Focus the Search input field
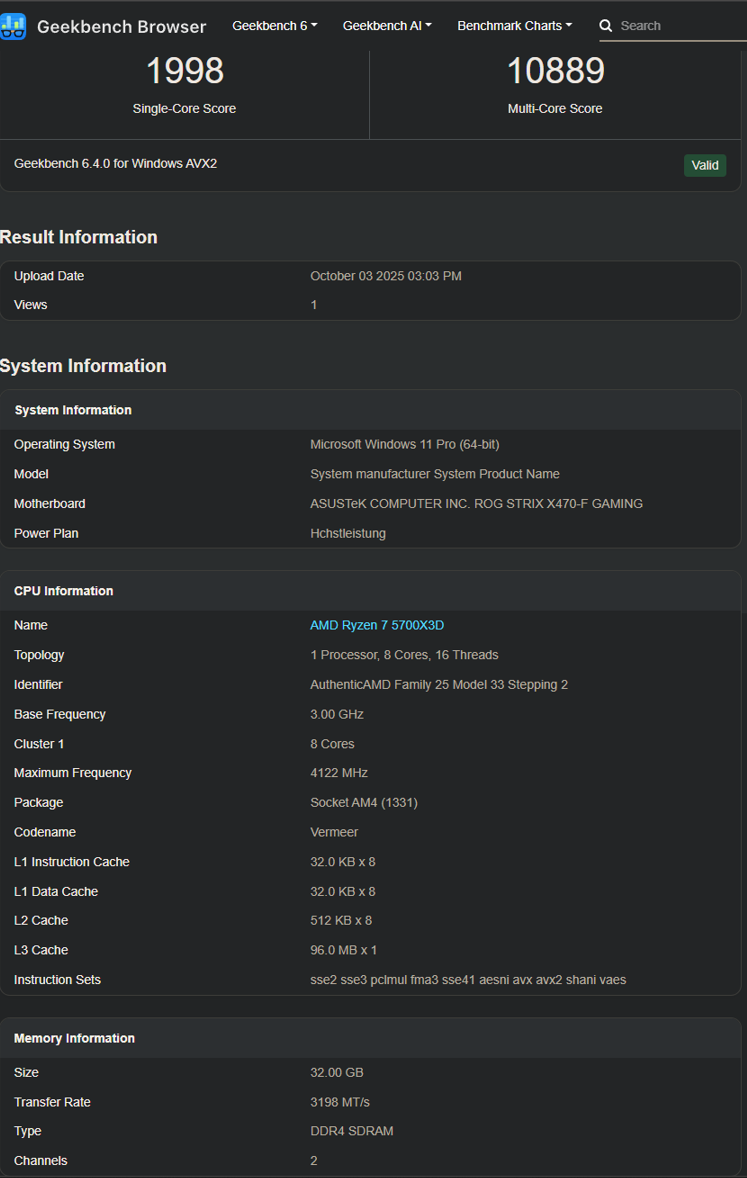Image resolution: width=747 pixels, height=1178 pixels. pos(680,26)
